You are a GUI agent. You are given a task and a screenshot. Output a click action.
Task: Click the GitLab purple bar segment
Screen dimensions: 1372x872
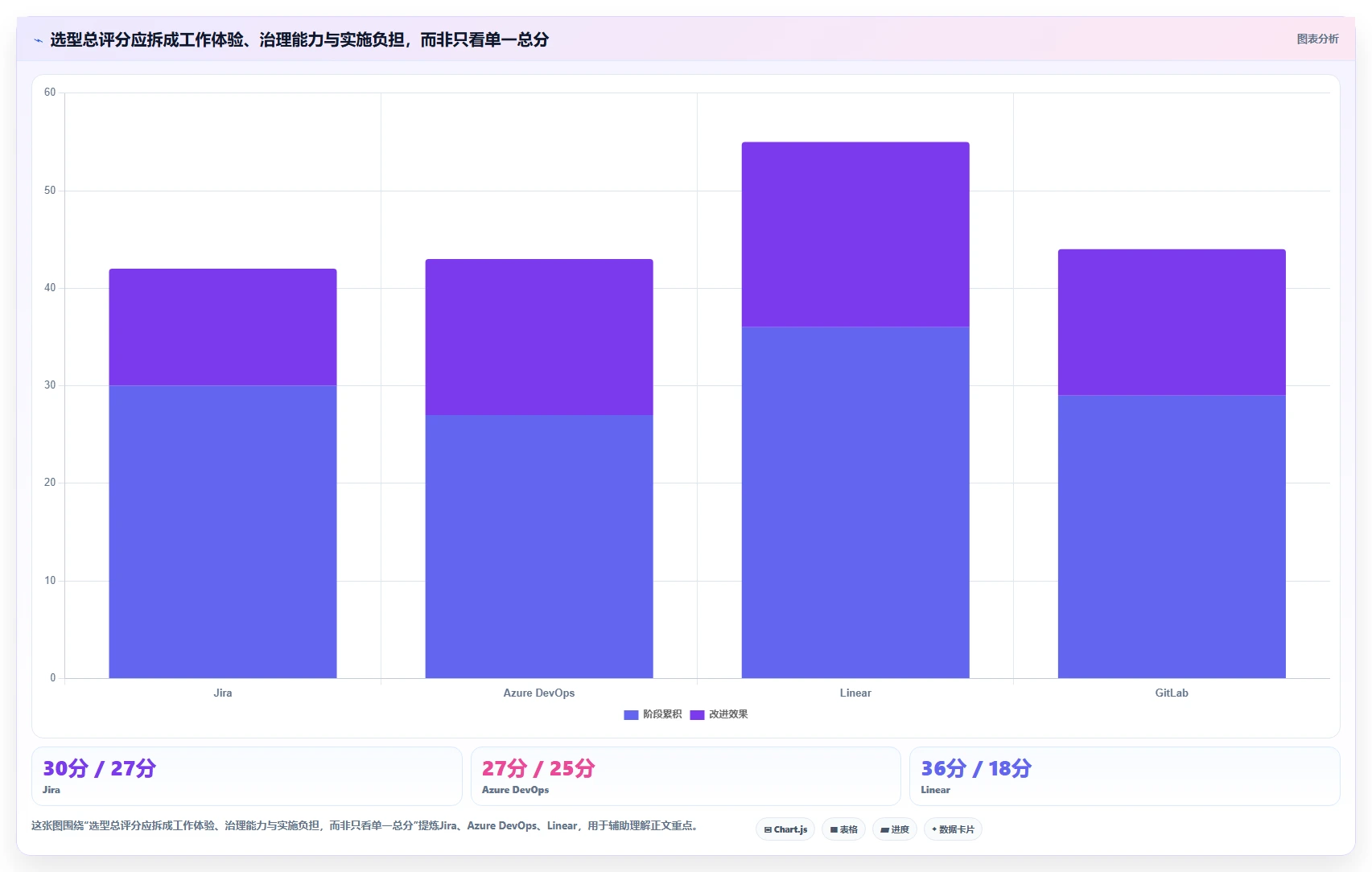(x=1172, y=322)
